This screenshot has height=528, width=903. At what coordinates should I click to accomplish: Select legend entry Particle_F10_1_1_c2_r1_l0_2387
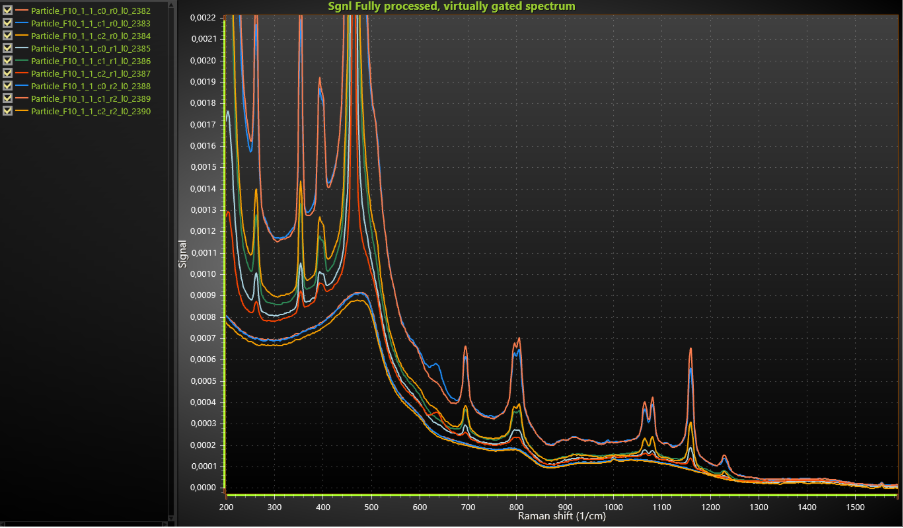point(90,74)
